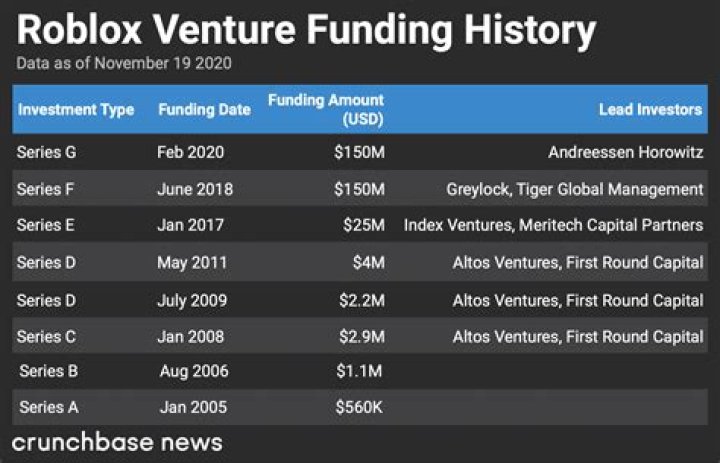Select the Series G row label
The image size is (720, 463).
[47, 153]
